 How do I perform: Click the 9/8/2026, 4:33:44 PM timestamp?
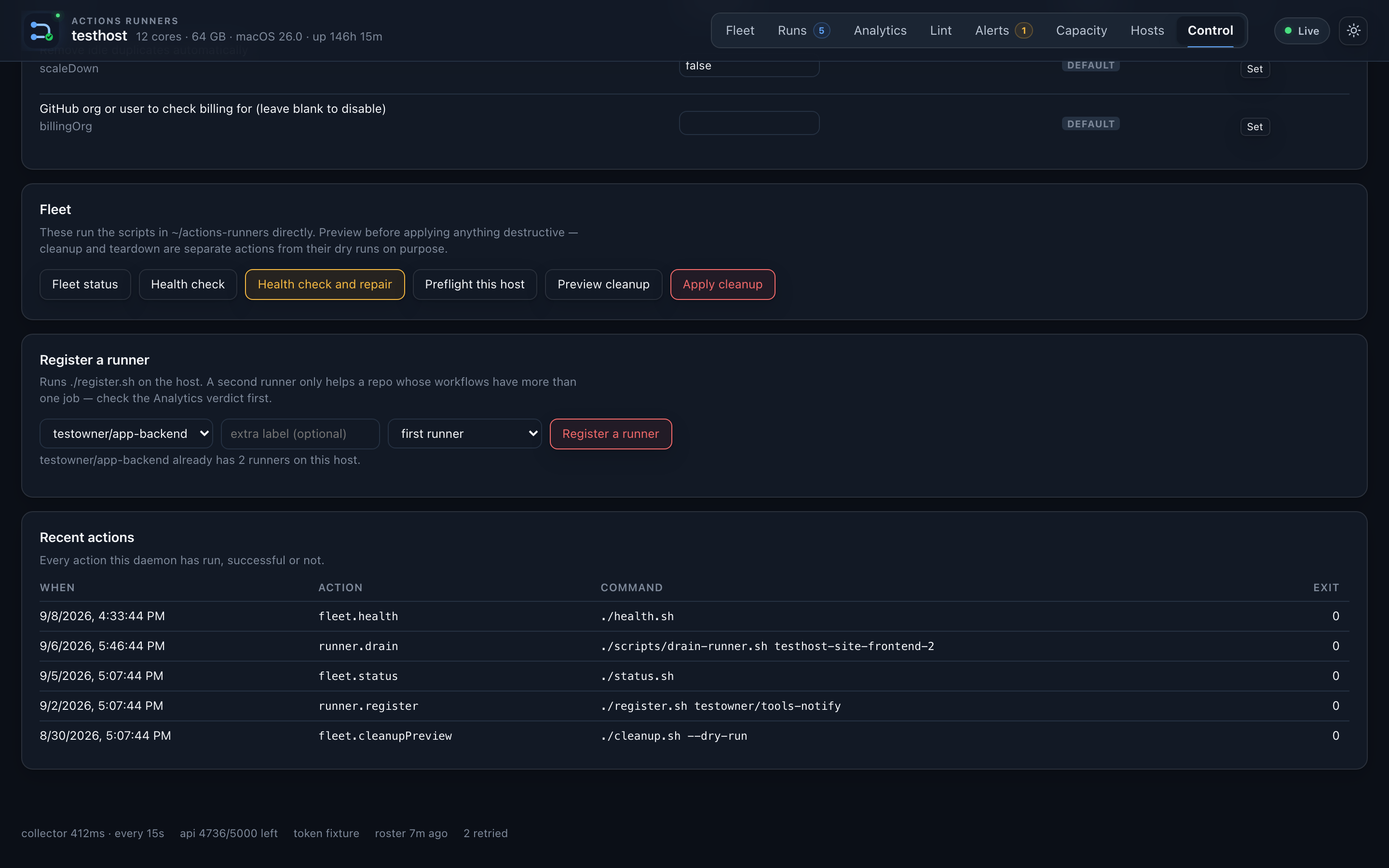click(102, 616)
